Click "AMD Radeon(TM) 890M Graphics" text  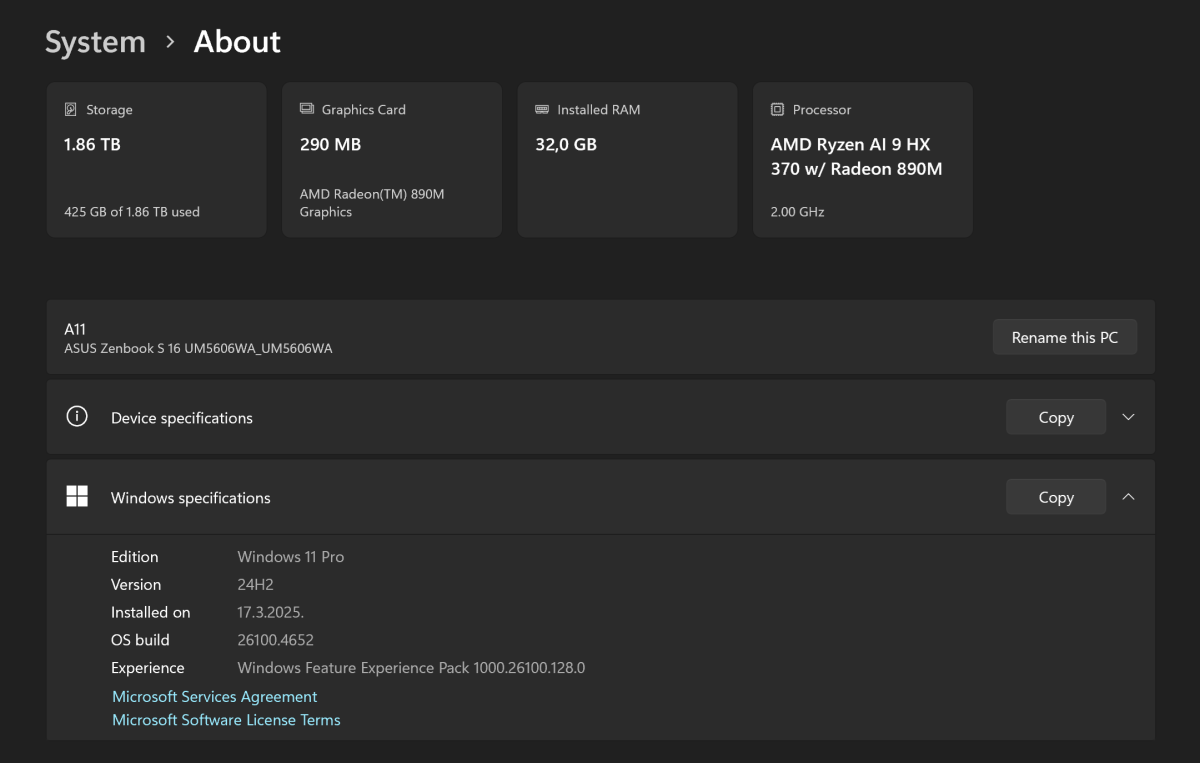(x=372, y=203)
